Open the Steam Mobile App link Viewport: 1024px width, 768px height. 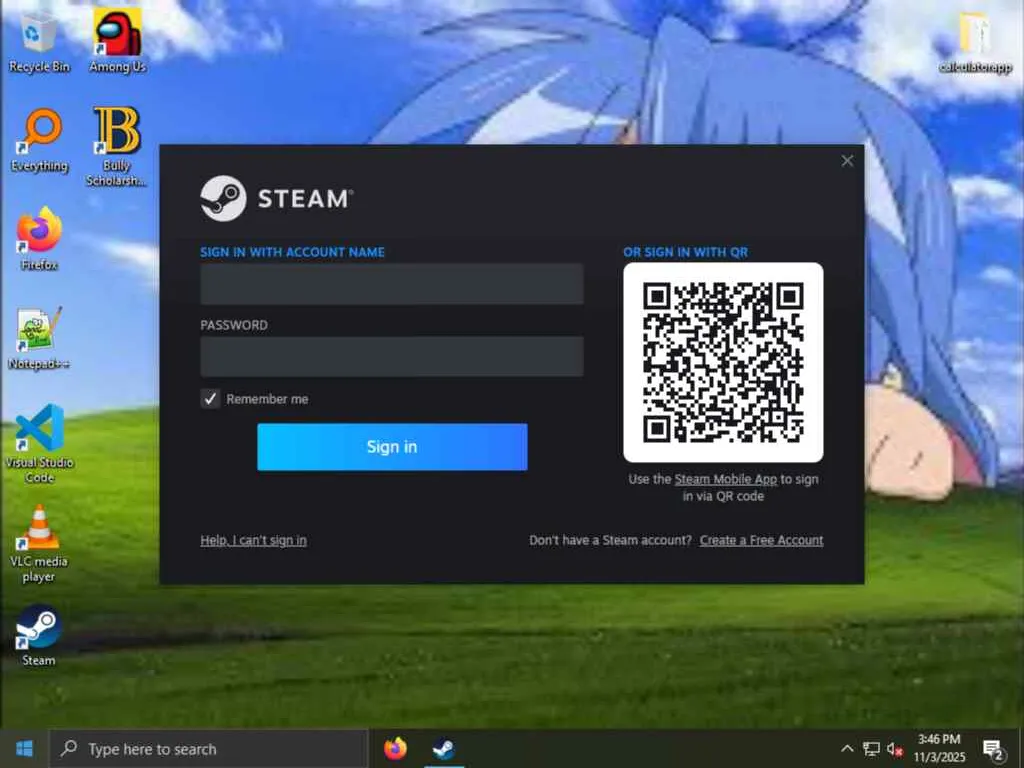coord(726,479)
